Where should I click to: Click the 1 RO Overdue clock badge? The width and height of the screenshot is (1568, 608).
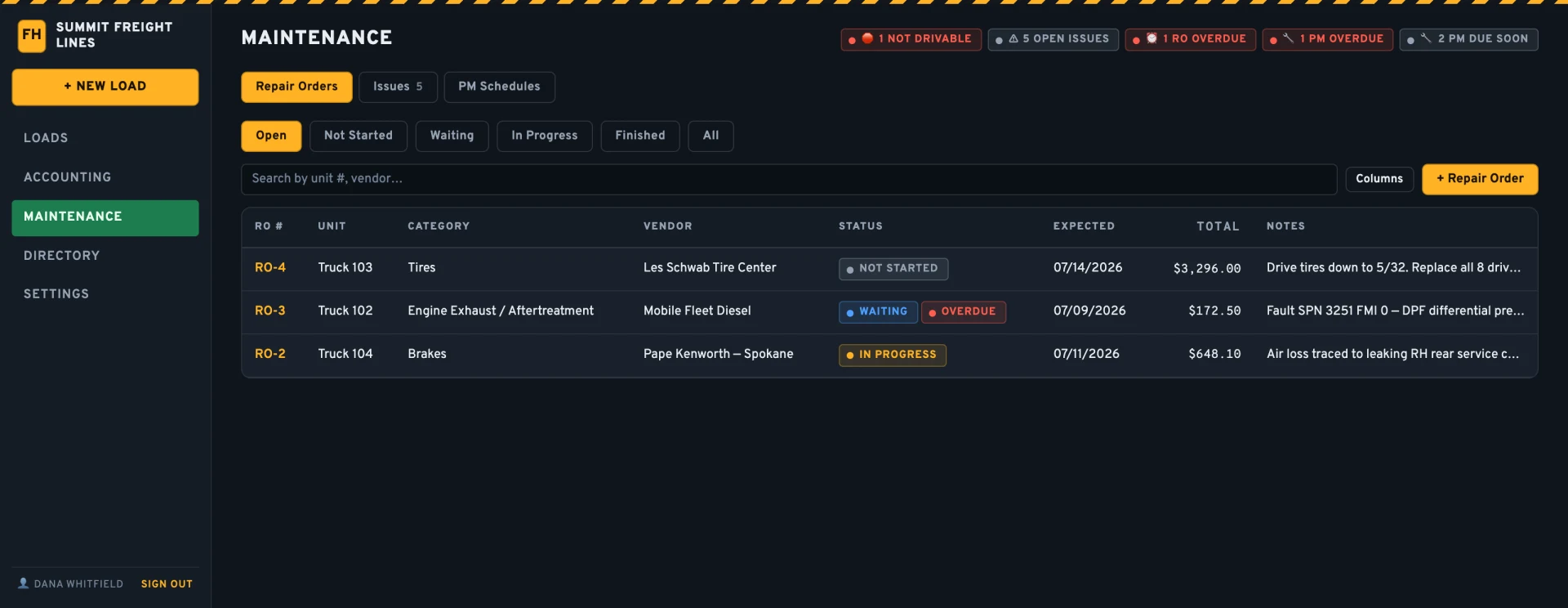pyautogui.click(x=1190, y=39)
